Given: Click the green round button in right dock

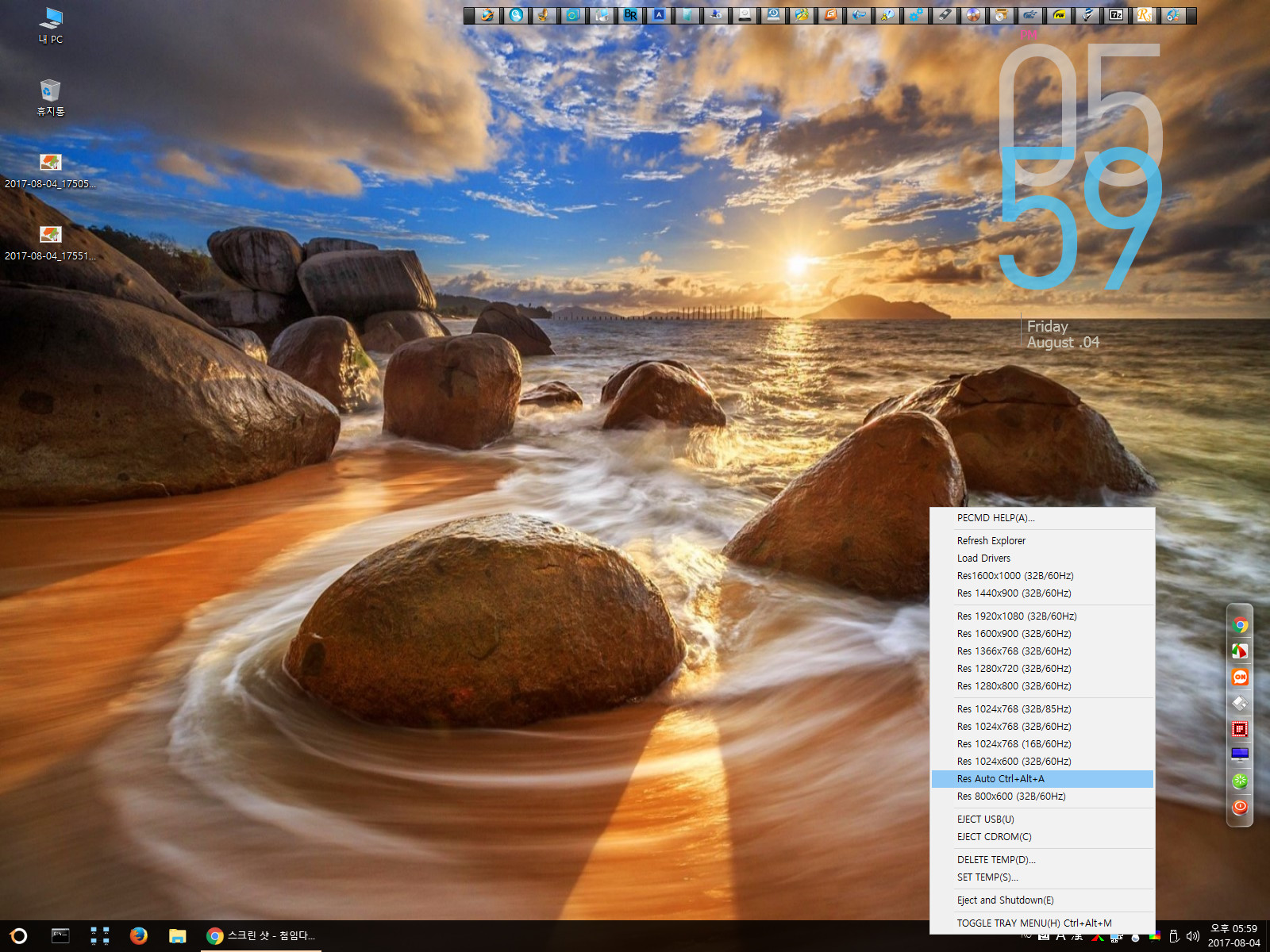Looking at the screenshot, I should coord(1240,781).
